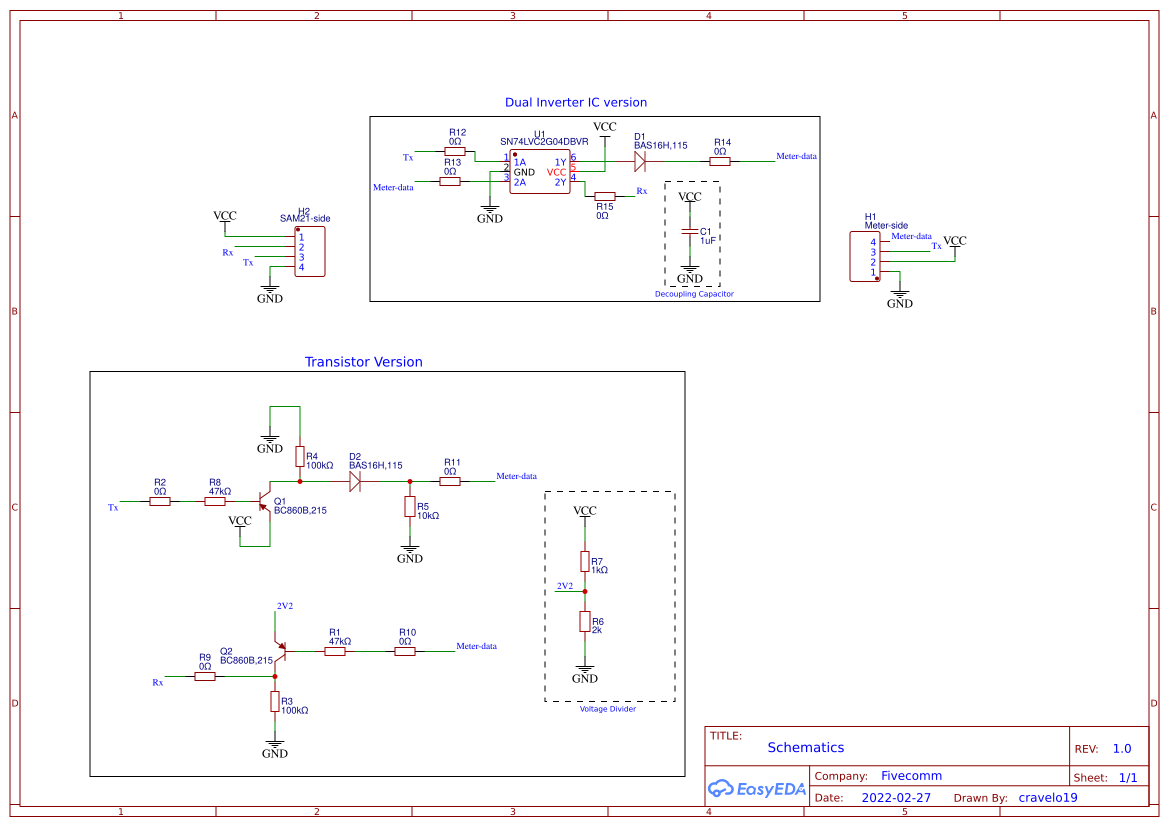The image size is (1169, 827).
Task: Click diode D2 in the transistor version
Action: [354, 480]
